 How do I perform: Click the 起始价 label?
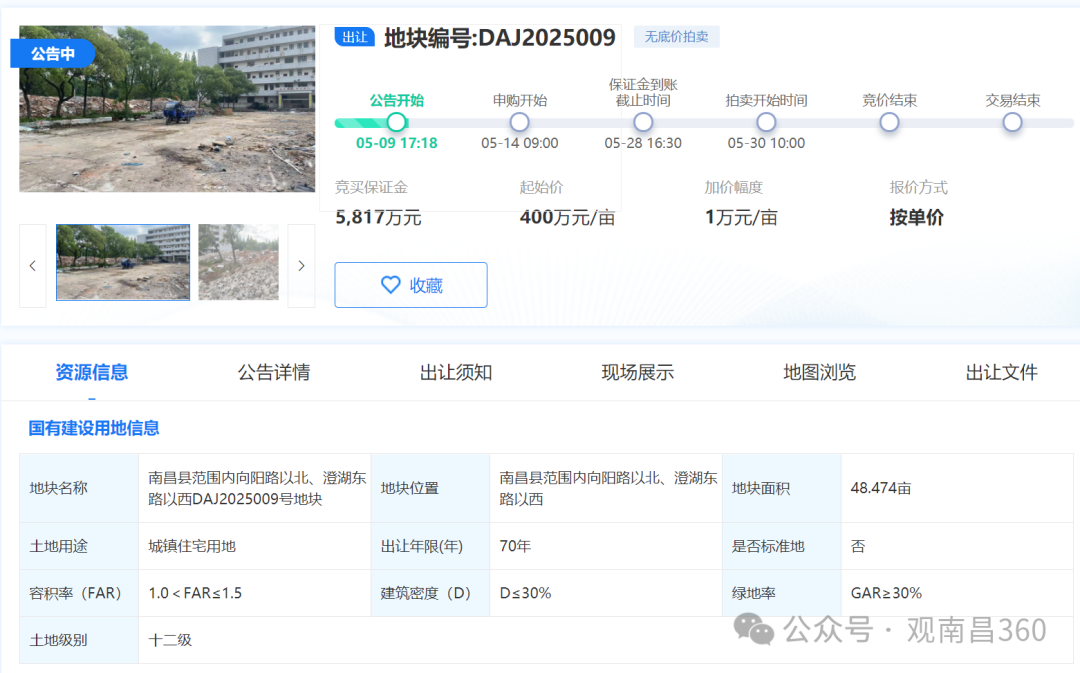(541, 187)
